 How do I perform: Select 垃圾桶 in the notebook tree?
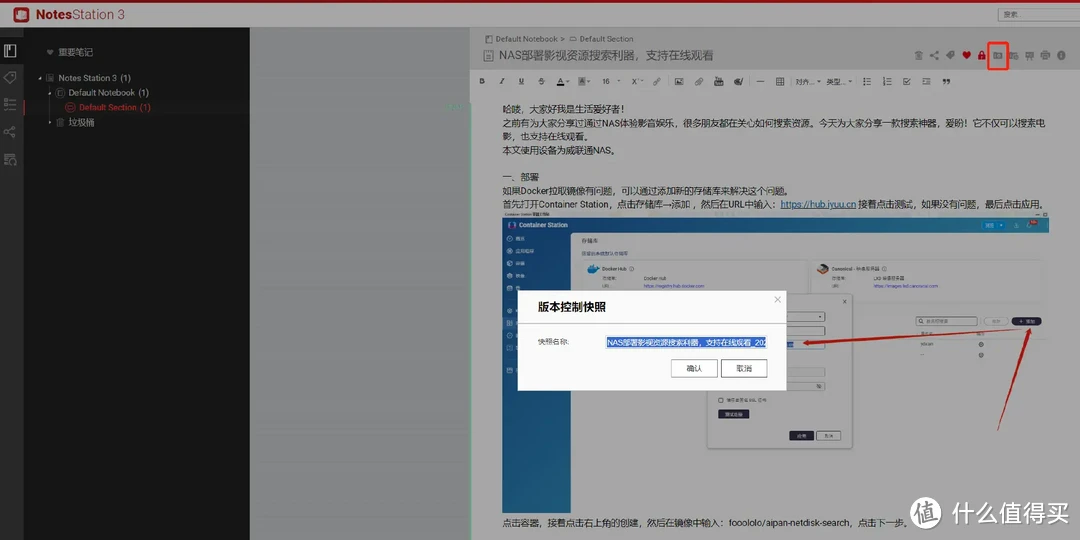point(81,122)
